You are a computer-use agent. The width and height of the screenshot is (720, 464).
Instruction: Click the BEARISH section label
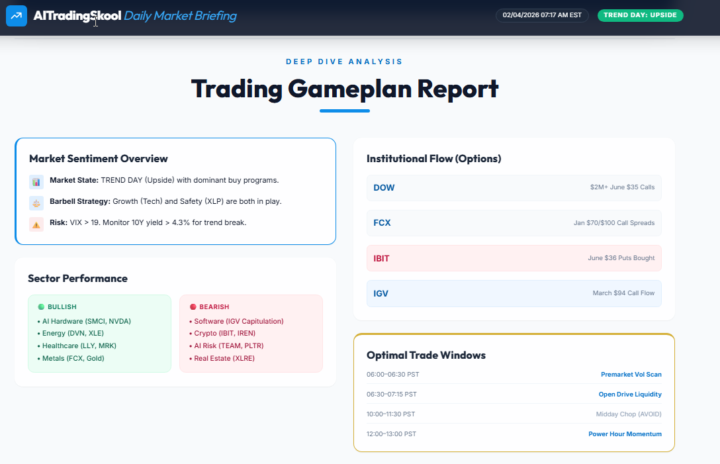coord(214,306)
